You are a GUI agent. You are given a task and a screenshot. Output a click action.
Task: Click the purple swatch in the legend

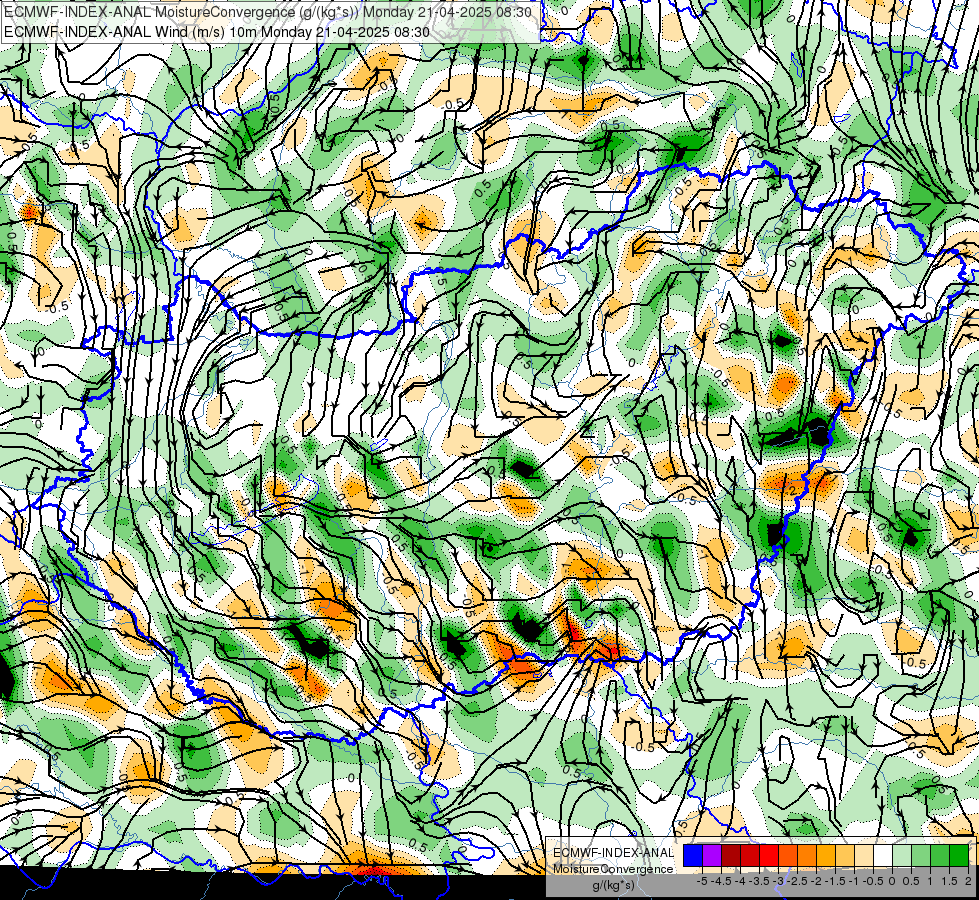[x=712, y=855]
